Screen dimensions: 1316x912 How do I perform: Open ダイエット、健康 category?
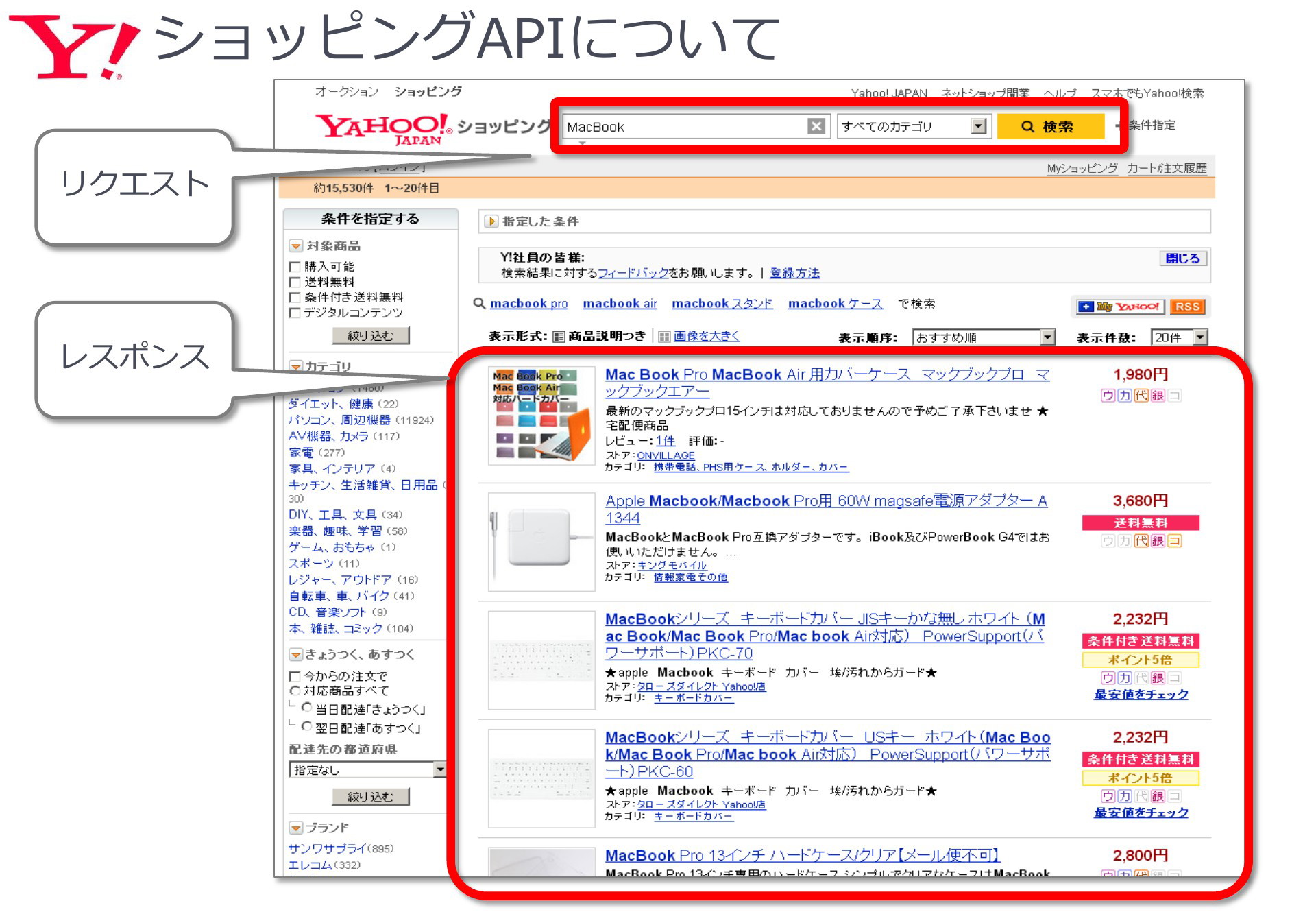[x=331, y=403]
